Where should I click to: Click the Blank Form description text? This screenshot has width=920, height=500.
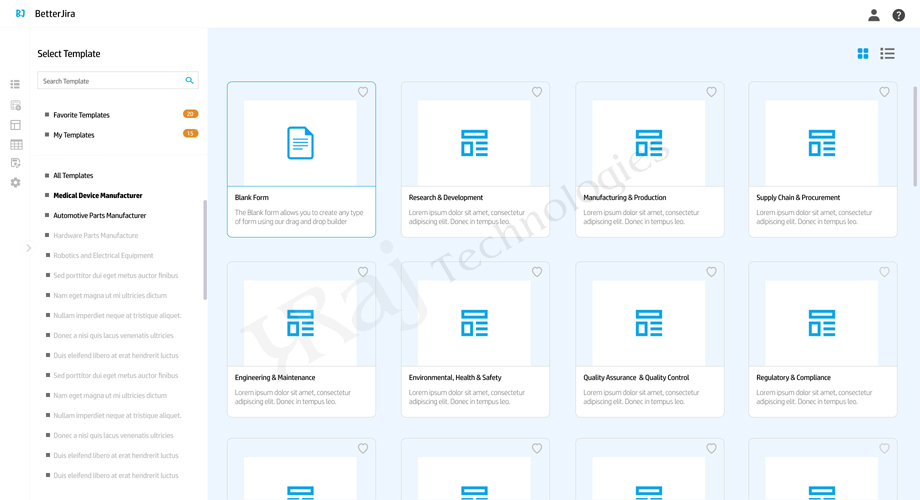299,217
